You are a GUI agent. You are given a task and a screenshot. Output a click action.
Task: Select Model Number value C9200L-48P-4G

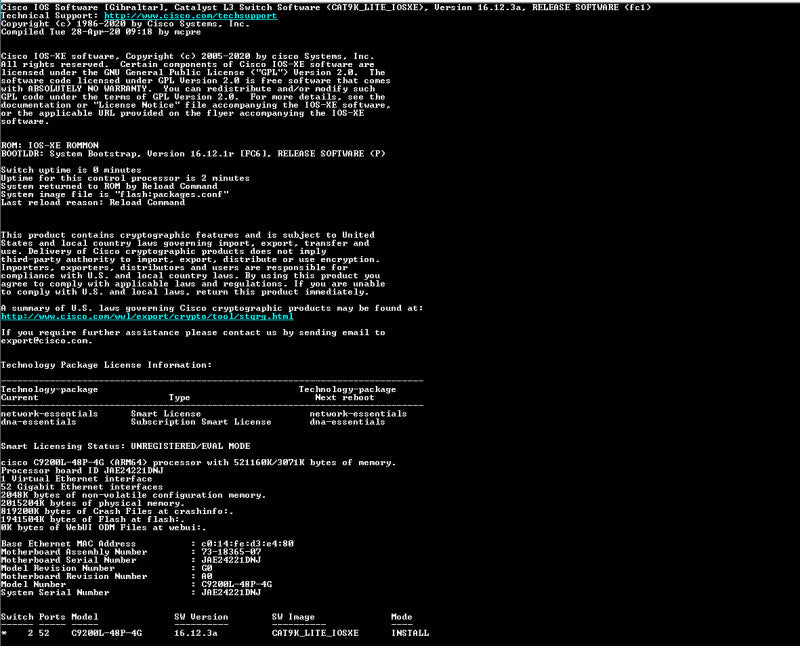pos(237,584)
